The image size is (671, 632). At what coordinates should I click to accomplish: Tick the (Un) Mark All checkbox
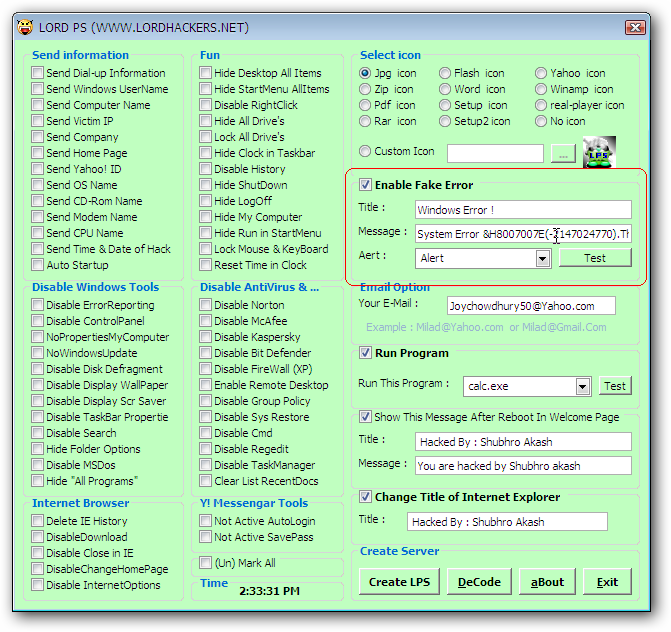tap(205, 563)
